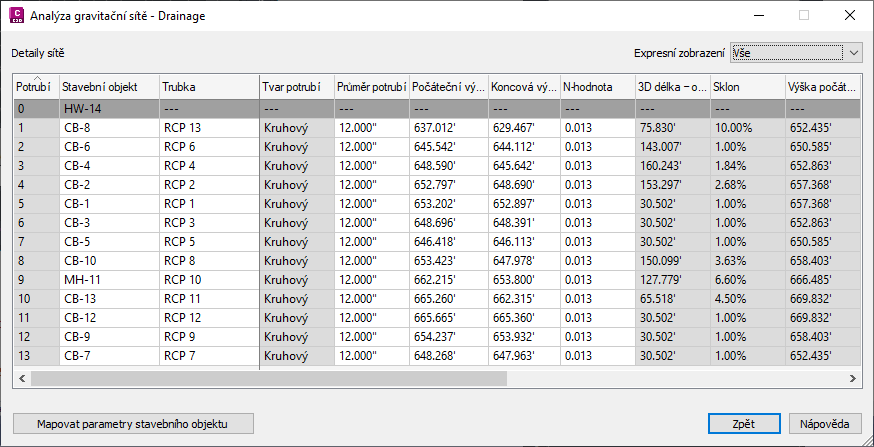Close the Analýza gravitační sítě dialog

click(849, 16)
